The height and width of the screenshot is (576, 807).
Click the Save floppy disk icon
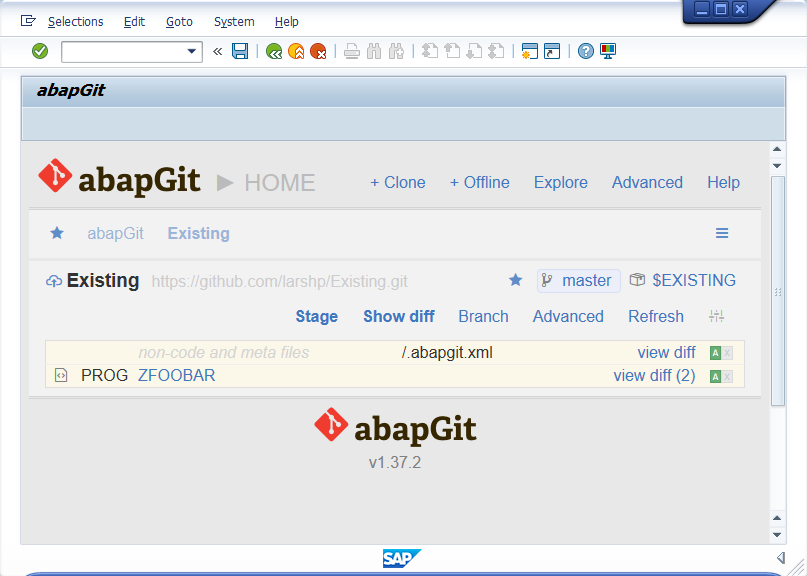point(240,51)
